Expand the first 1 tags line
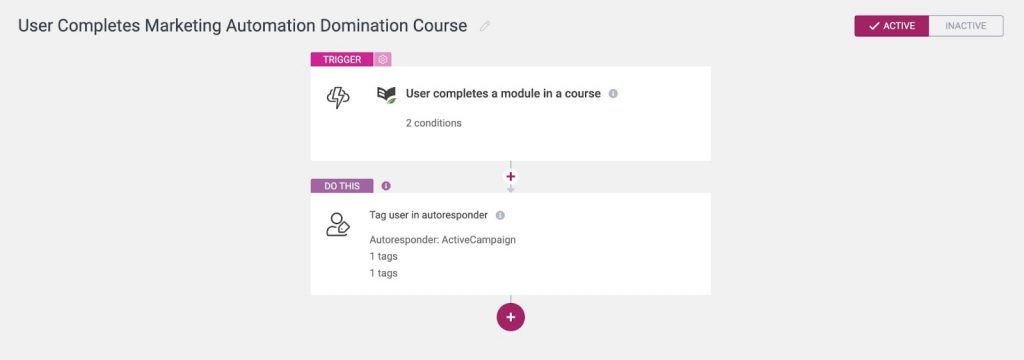Screen dimensions: 1024x360 coord(383,256)
